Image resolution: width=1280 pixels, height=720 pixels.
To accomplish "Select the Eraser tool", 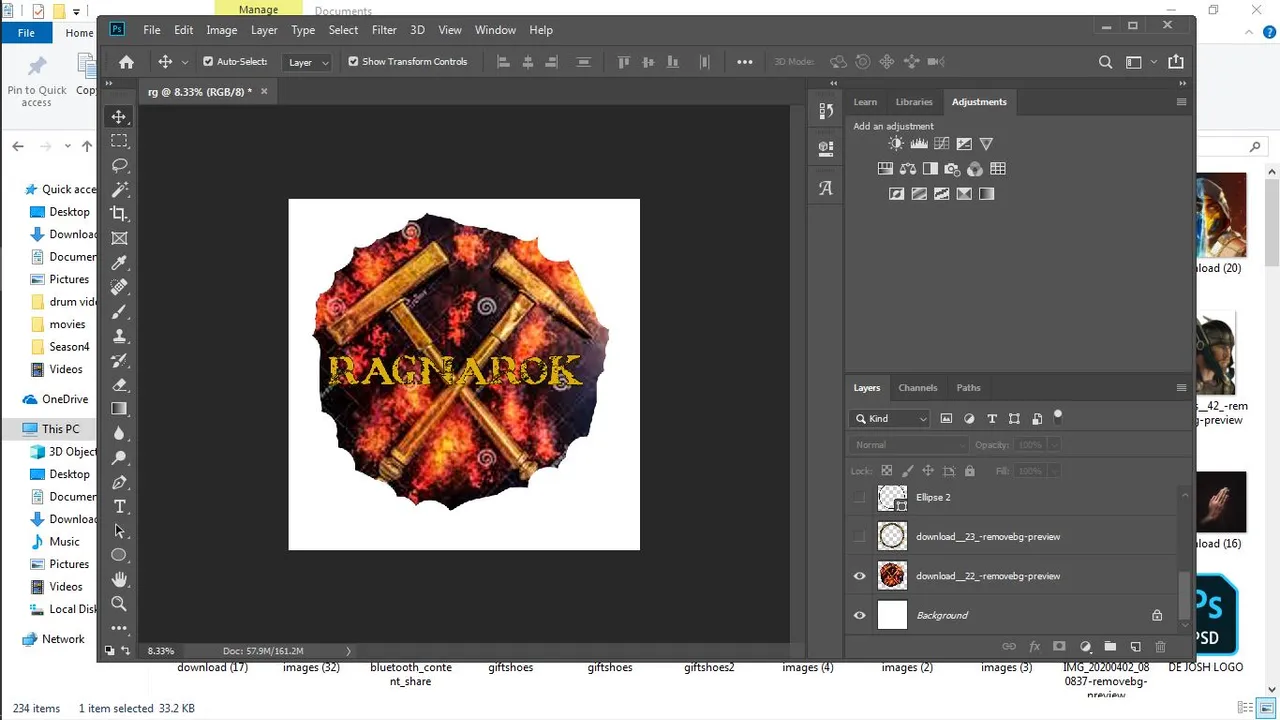I will coord(119,384).
